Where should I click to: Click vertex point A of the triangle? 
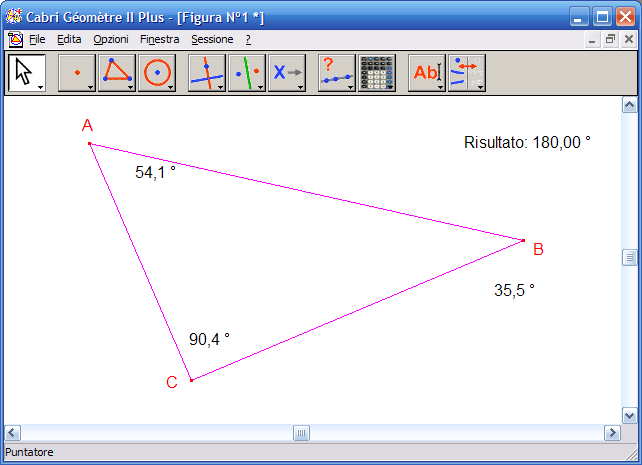90,144
